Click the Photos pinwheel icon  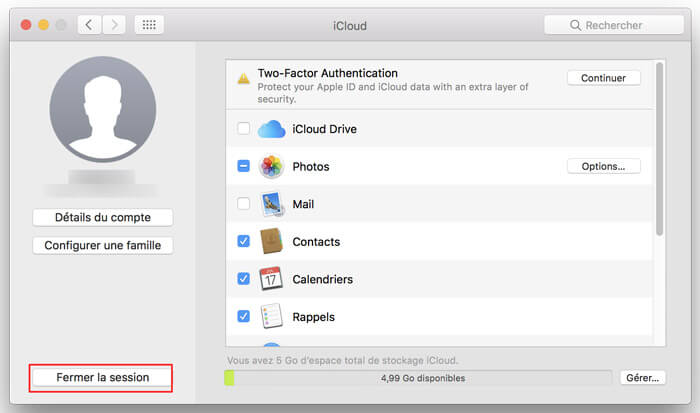(x=271, y=167)
